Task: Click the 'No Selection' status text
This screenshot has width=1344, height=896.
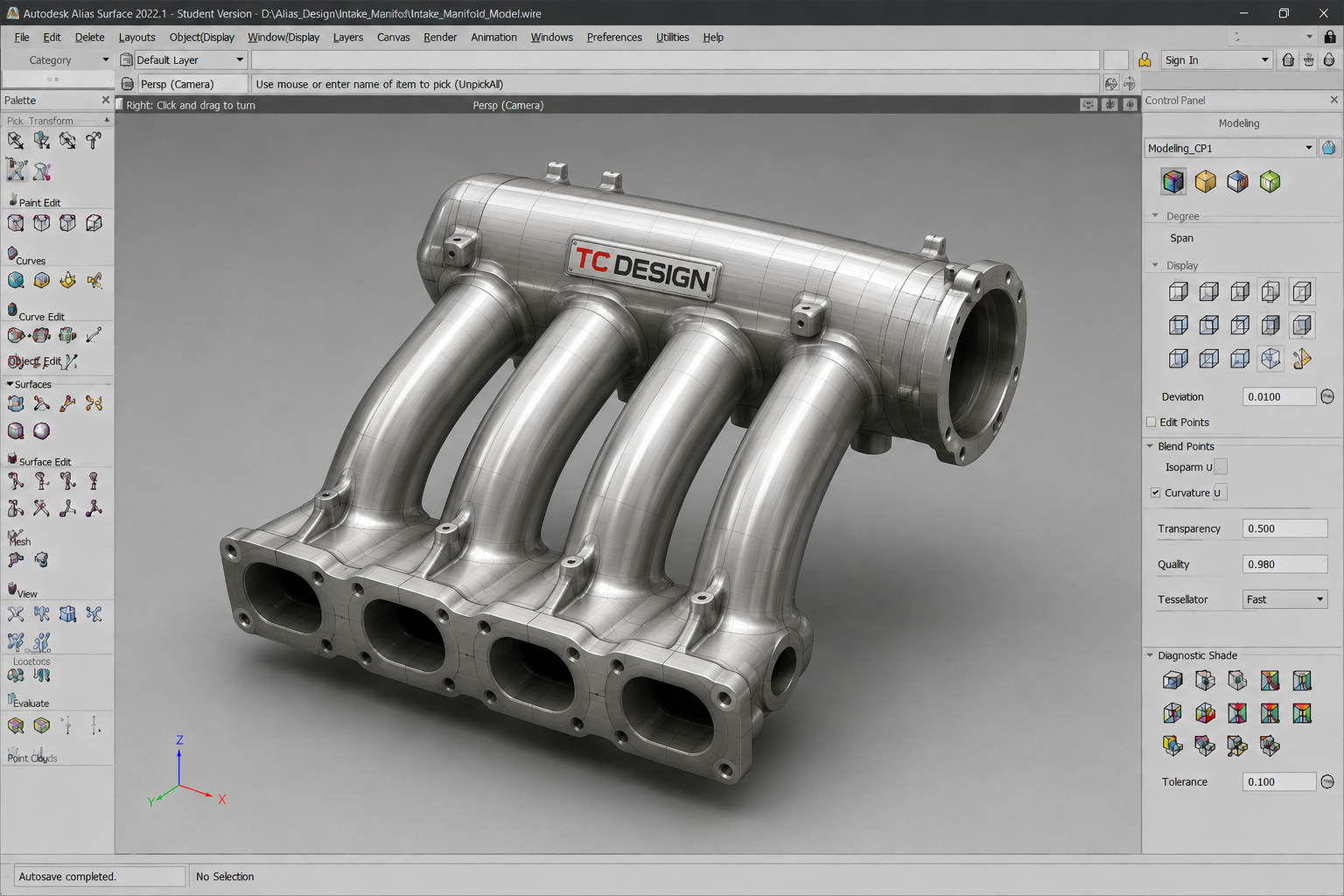Action: [x=225, y=876]
